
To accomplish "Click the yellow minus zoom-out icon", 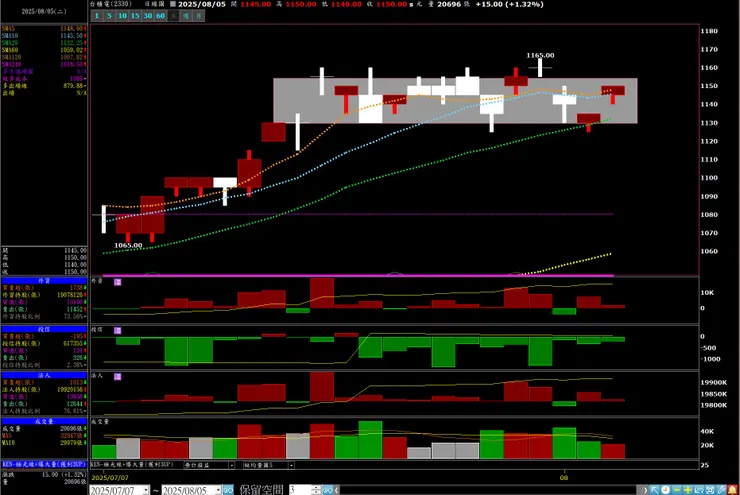I will click(x=677, y=490).
